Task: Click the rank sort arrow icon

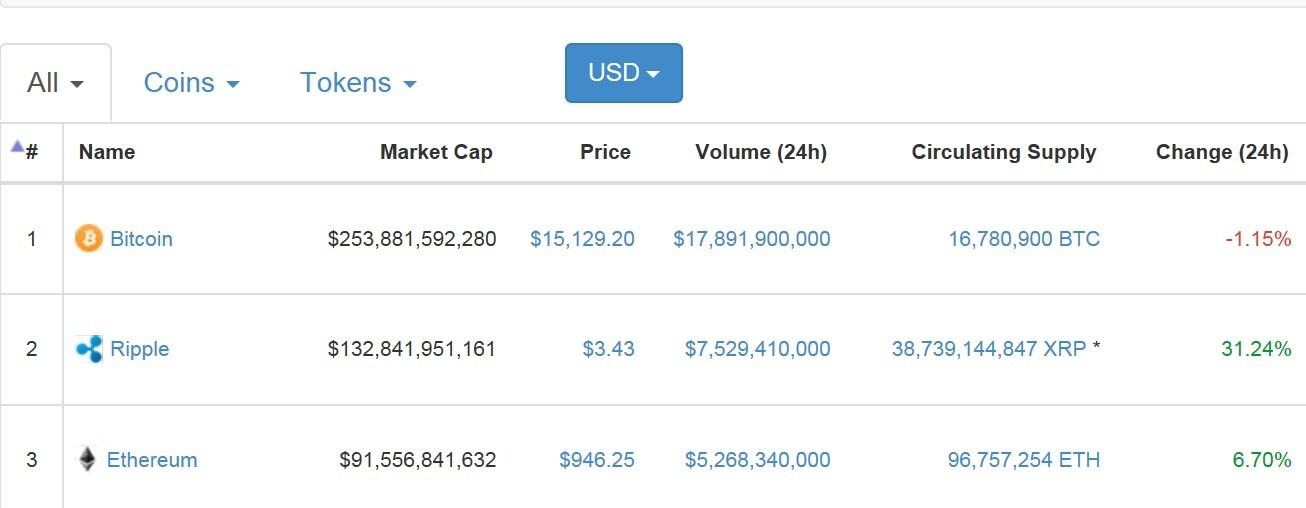Action: point(17,147)
